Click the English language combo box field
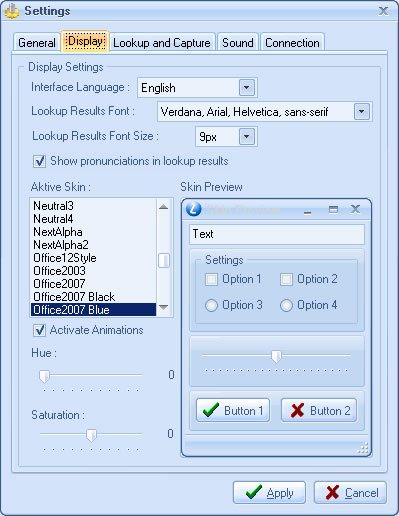 pos(197,88)
